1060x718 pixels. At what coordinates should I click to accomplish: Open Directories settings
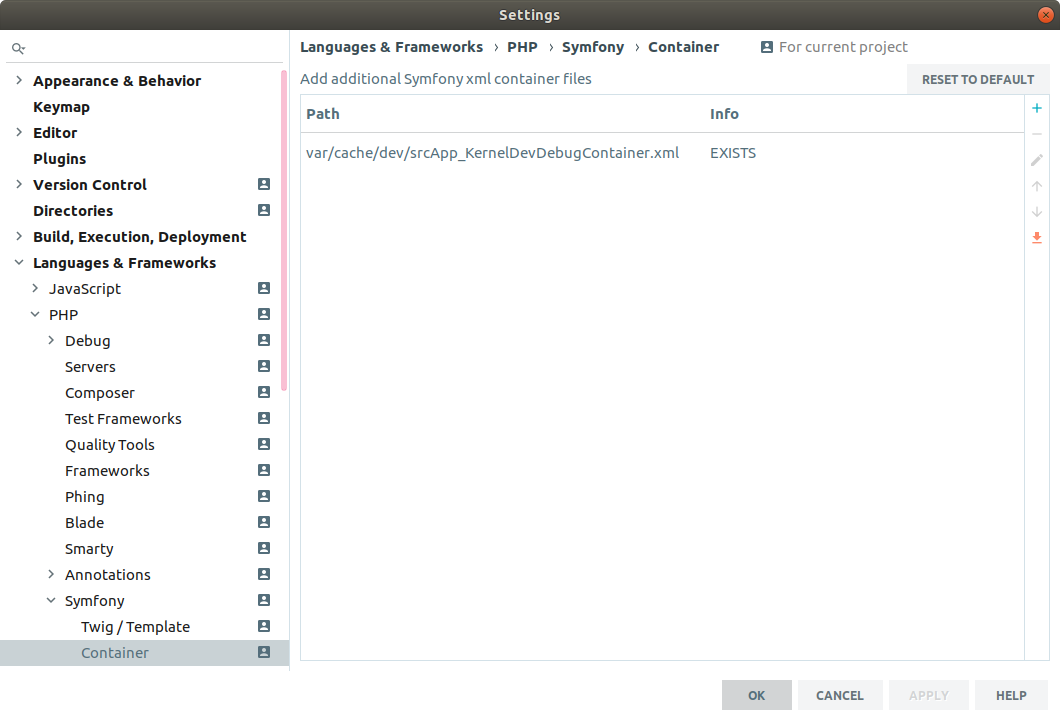[x=73, y=211]
